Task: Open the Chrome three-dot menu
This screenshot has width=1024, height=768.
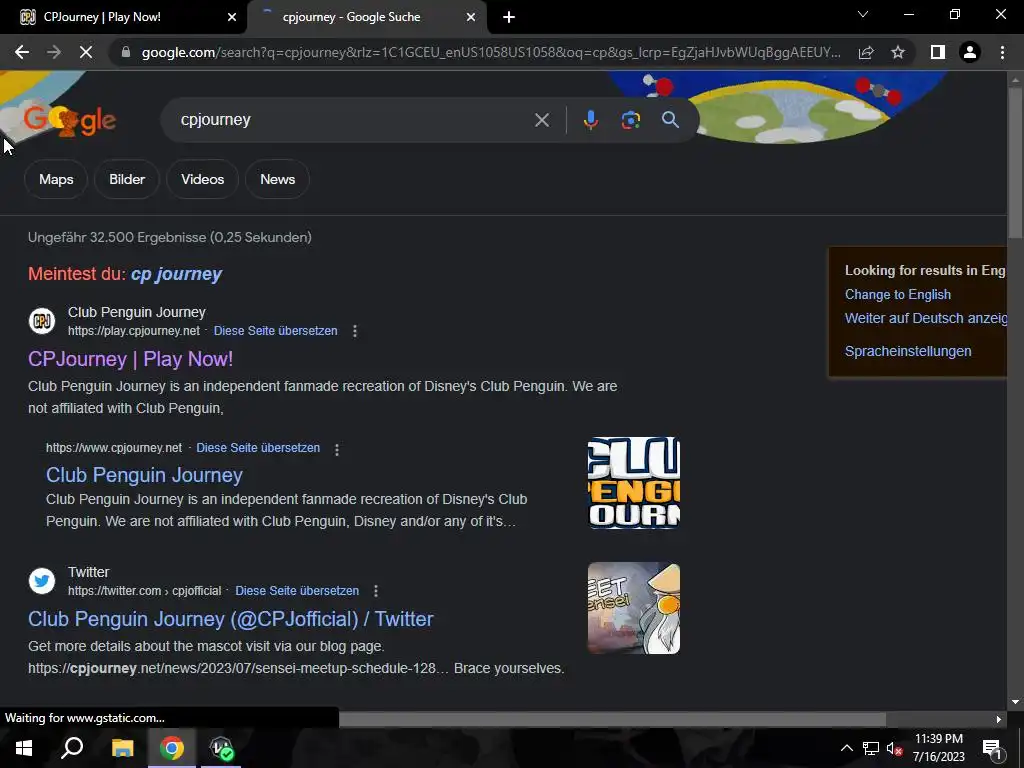Action: pos(1002,52)
